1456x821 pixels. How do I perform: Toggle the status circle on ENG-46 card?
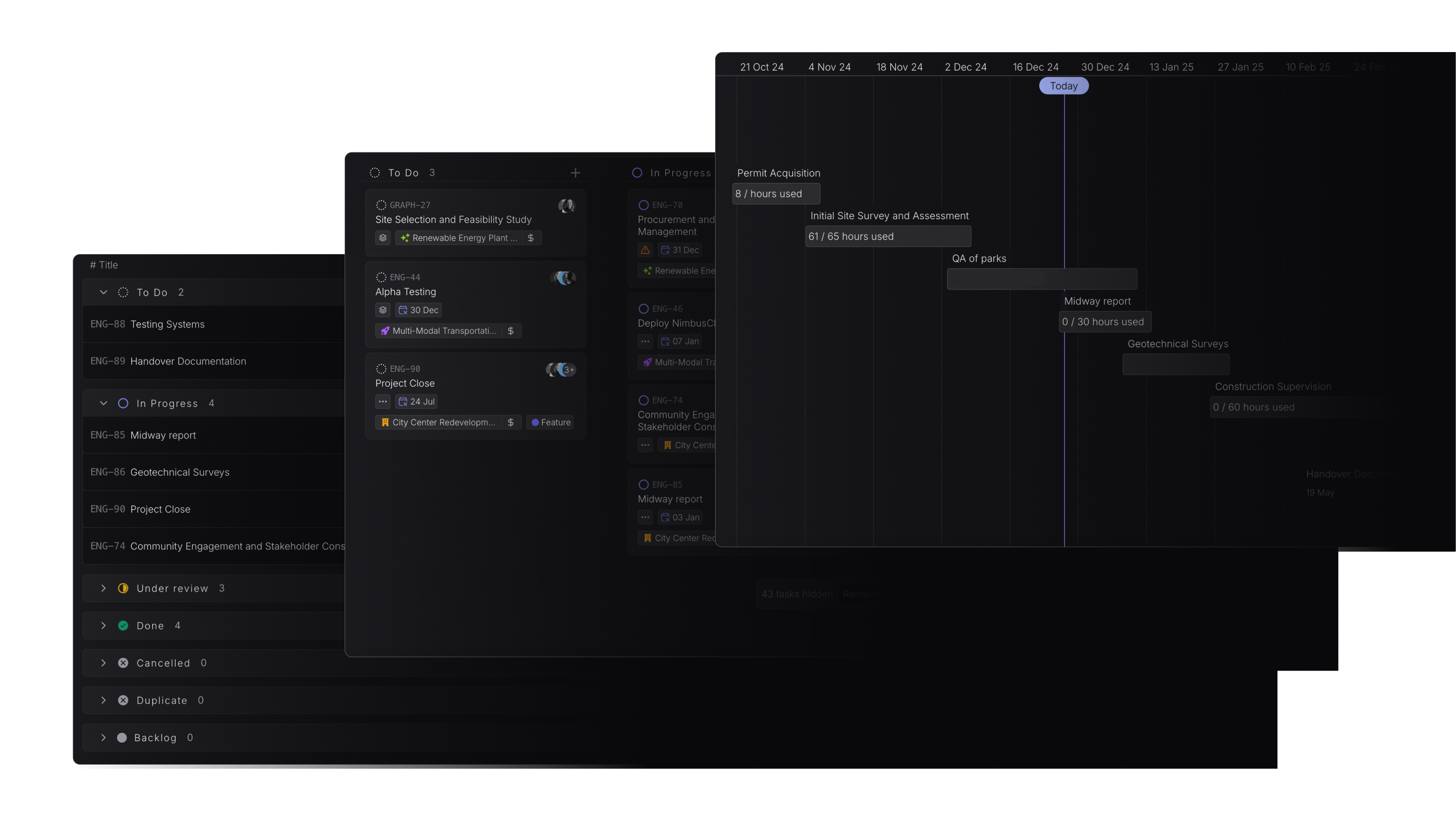click(643, 309)
